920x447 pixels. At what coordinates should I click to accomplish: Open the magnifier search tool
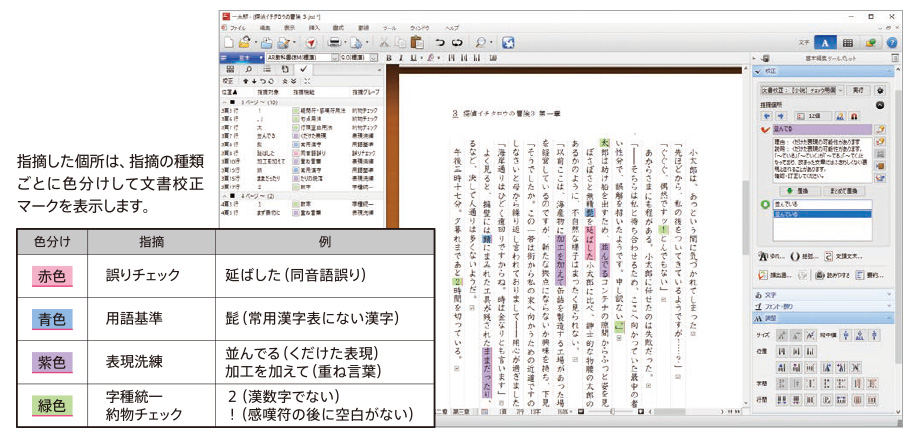(481, 43)
